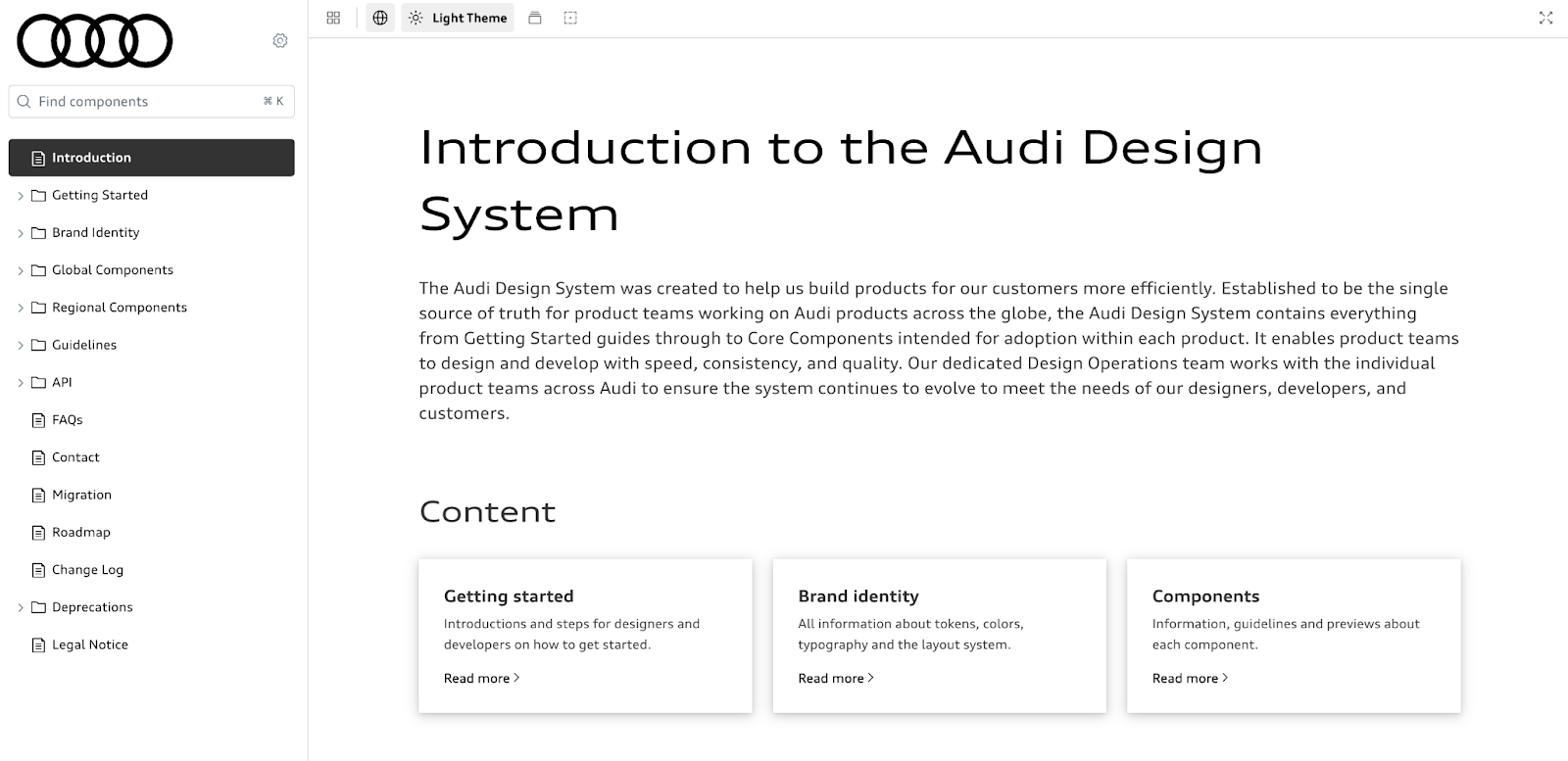Viewport: 1568px width, 761px height.
Task: Open sidebar settings gear icon
Action: tap(280, 40)
